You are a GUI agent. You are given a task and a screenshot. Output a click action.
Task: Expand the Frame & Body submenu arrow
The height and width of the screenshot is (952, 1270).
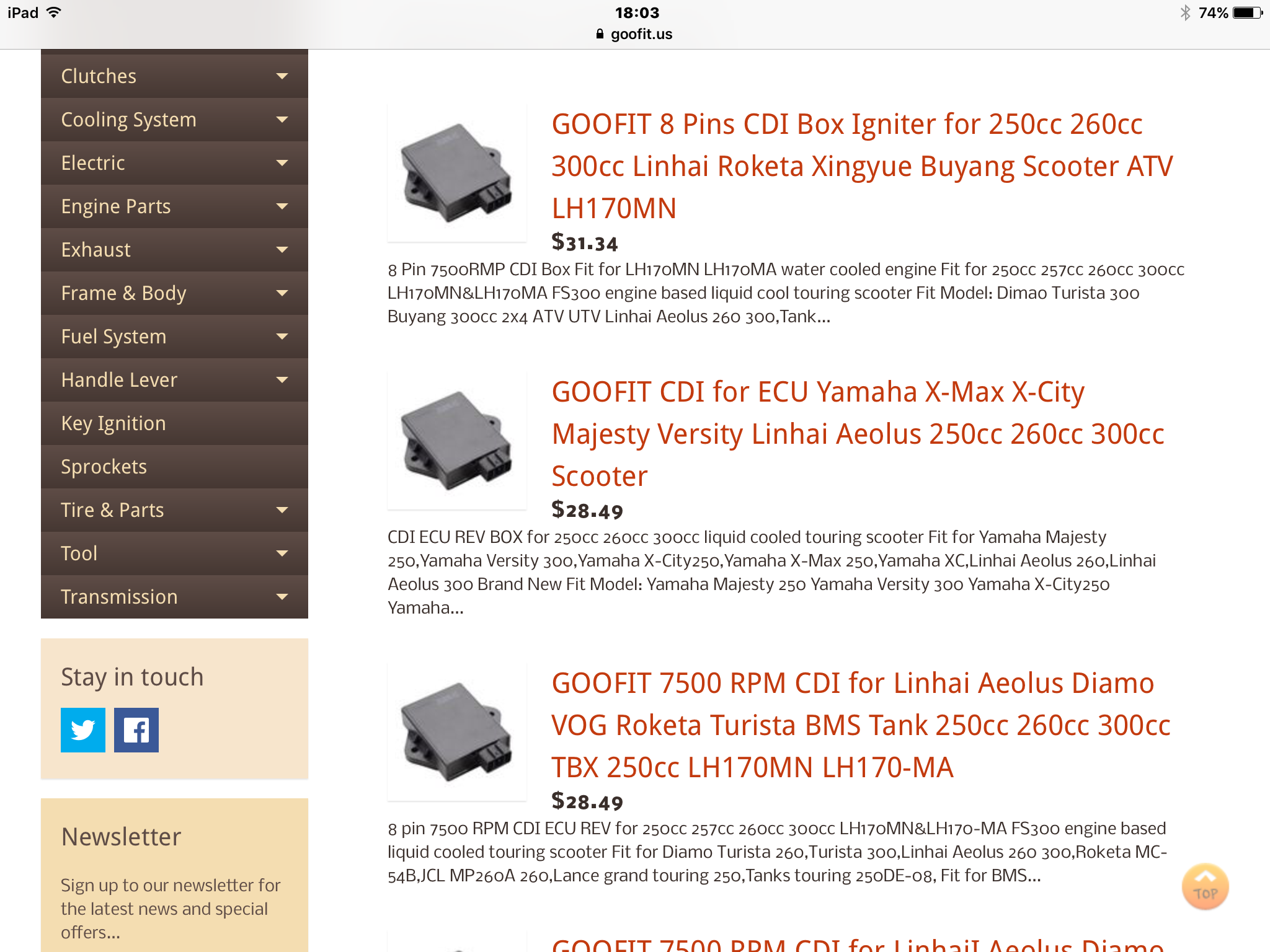pyautogui.click(x=282, y=293)
